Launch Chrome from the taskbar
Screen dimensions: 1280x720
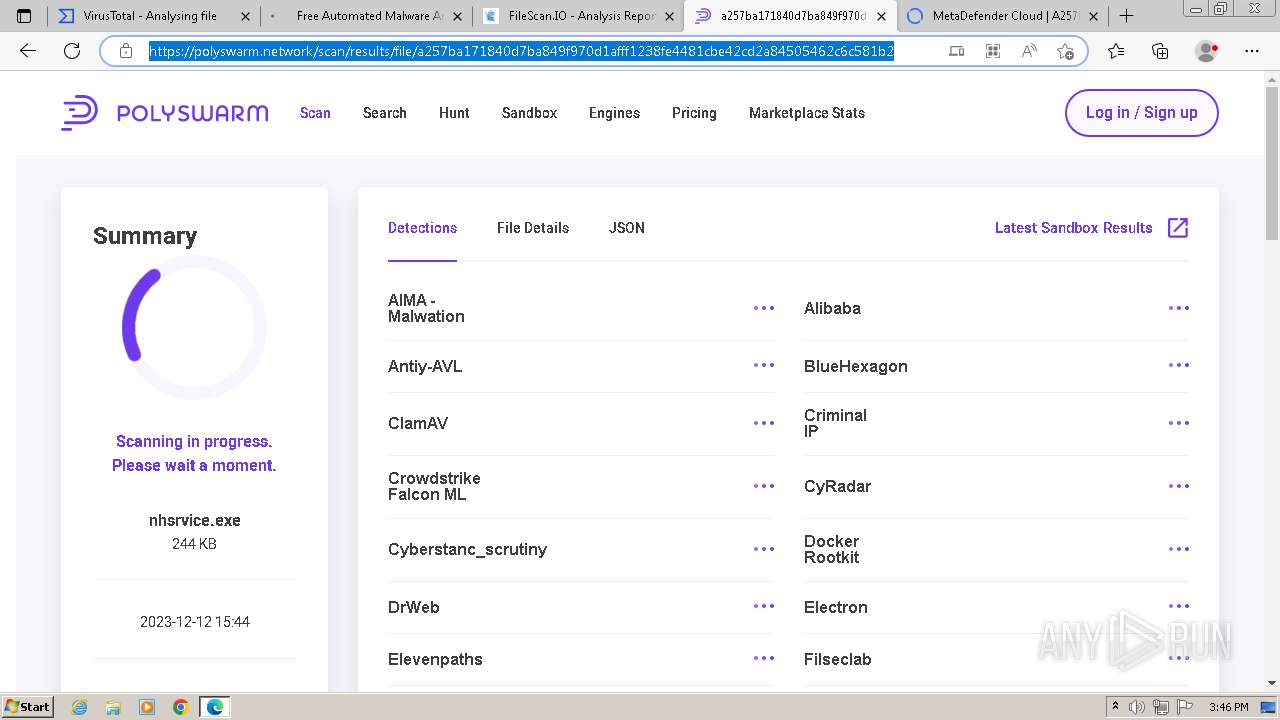pos(181,707)
